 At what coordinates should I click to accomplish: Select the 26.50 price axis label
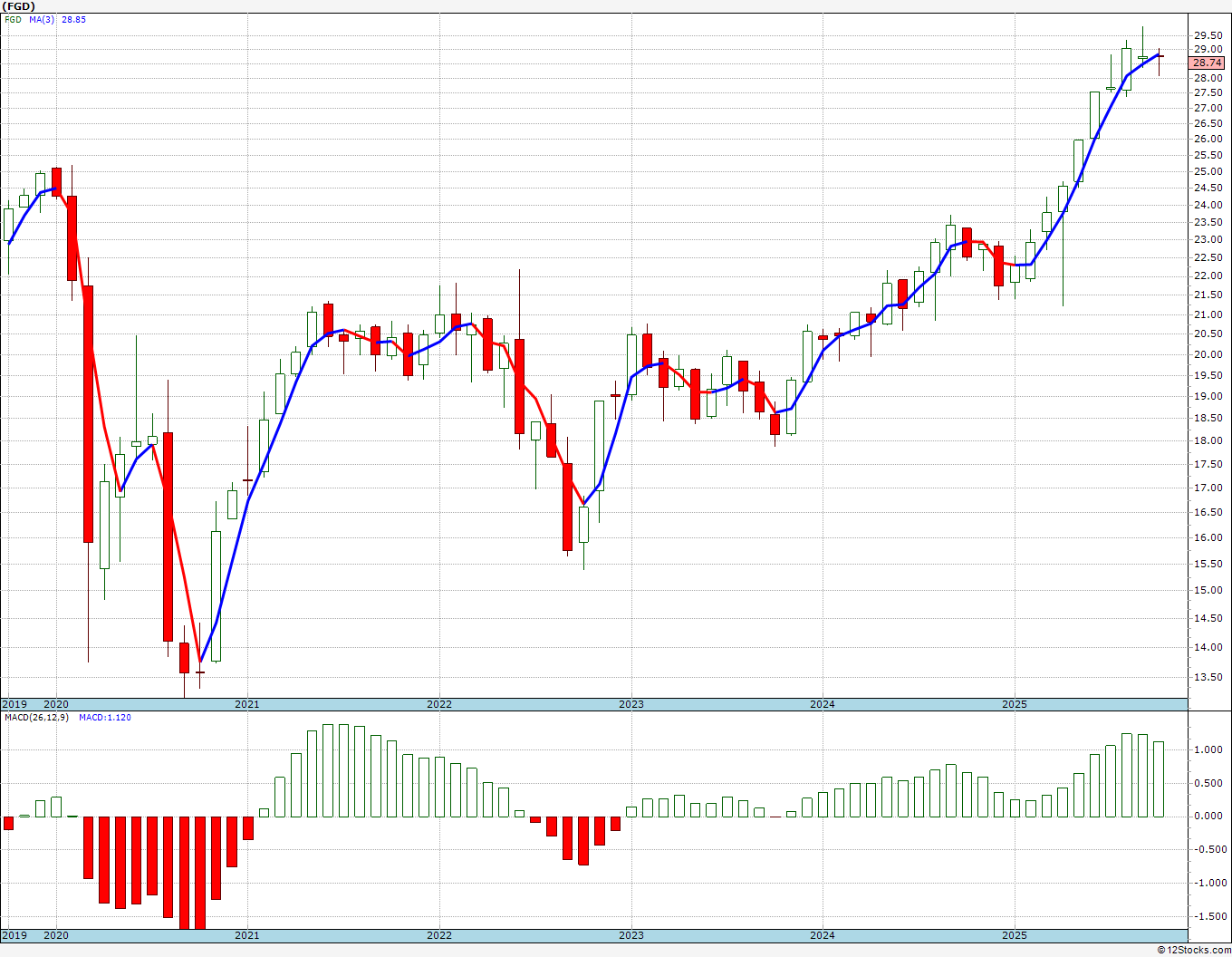(x=1208, y=123)
